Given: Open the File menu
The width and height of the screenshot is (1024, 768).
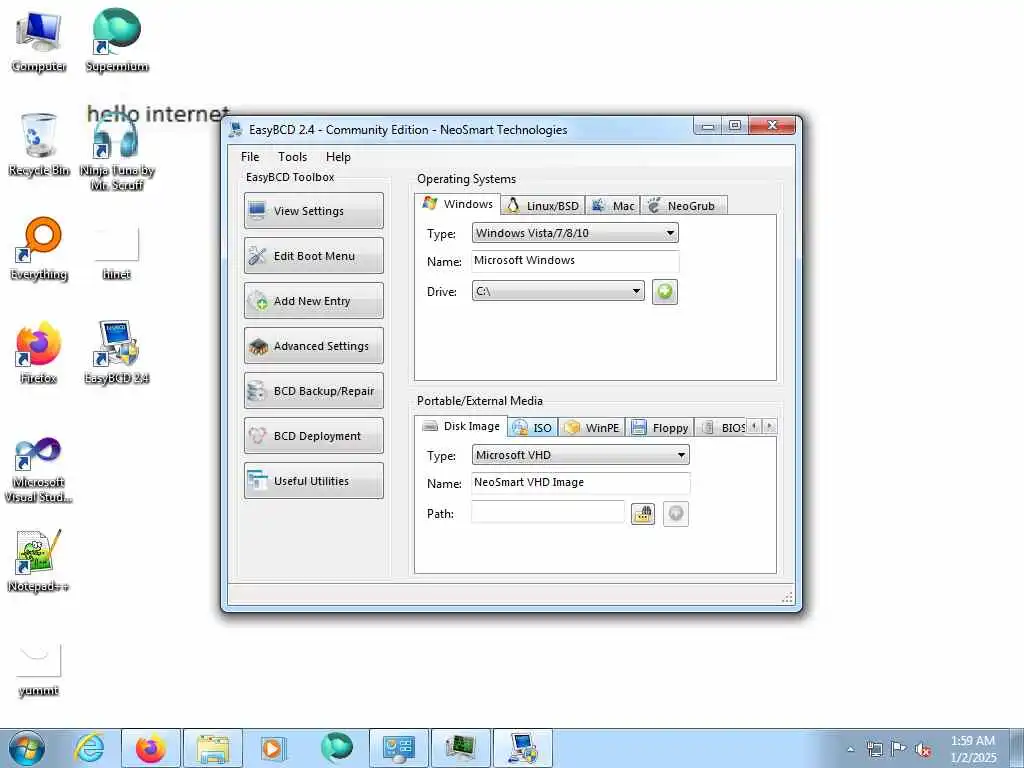Looking at the screenshot, I should coord(250,157).
